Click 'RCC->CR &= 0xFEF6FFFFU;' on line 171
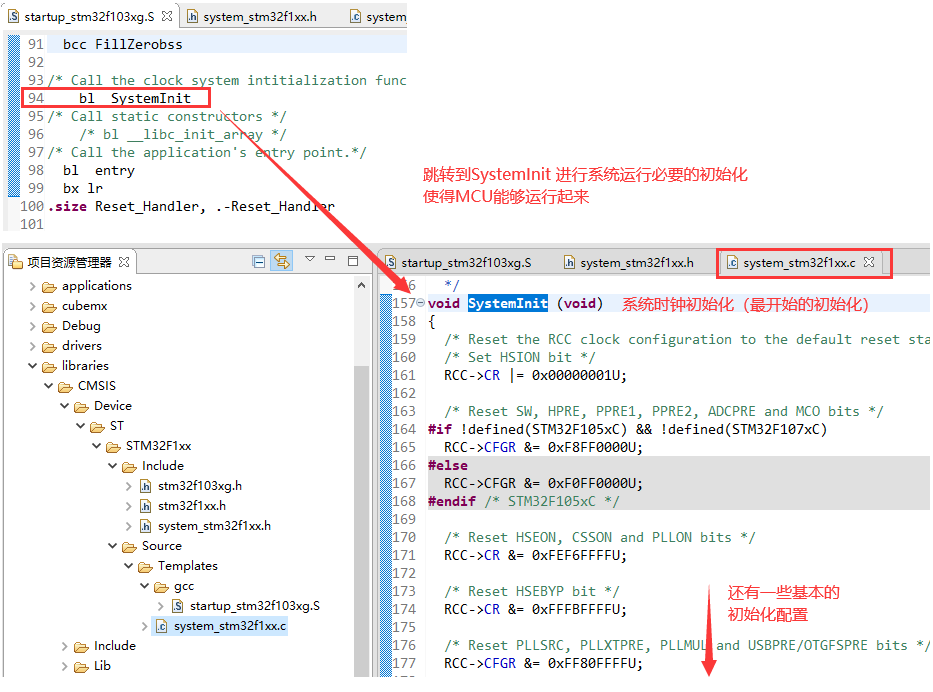The height and width of the screenshot is (692, 933). point(535,555)
